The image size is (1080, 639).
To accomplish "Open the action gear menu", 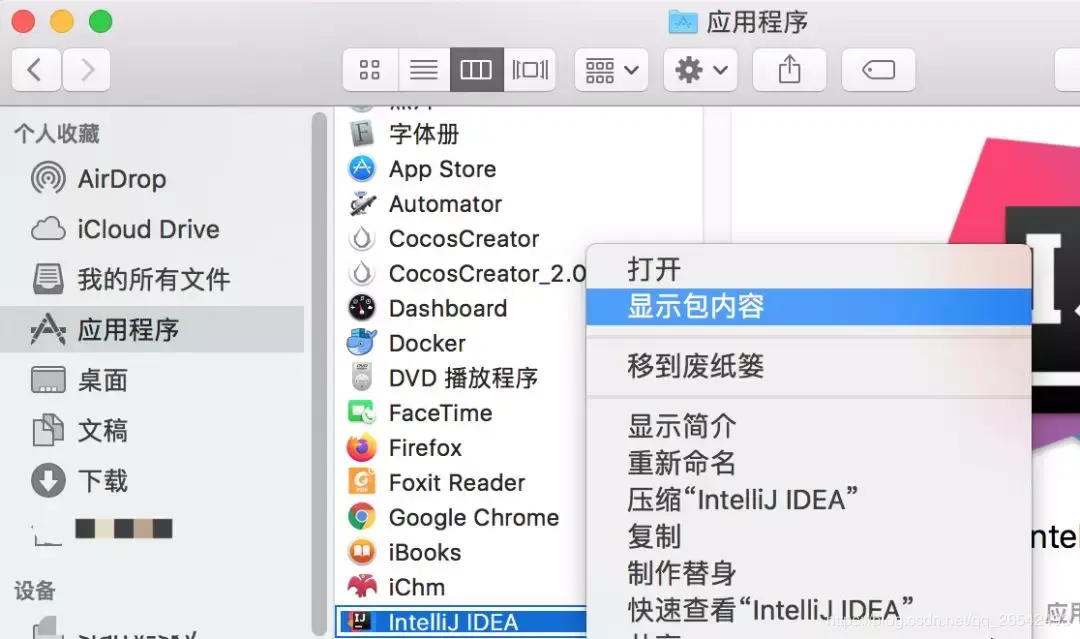I will pyautogui.click(x=700, y=69).
